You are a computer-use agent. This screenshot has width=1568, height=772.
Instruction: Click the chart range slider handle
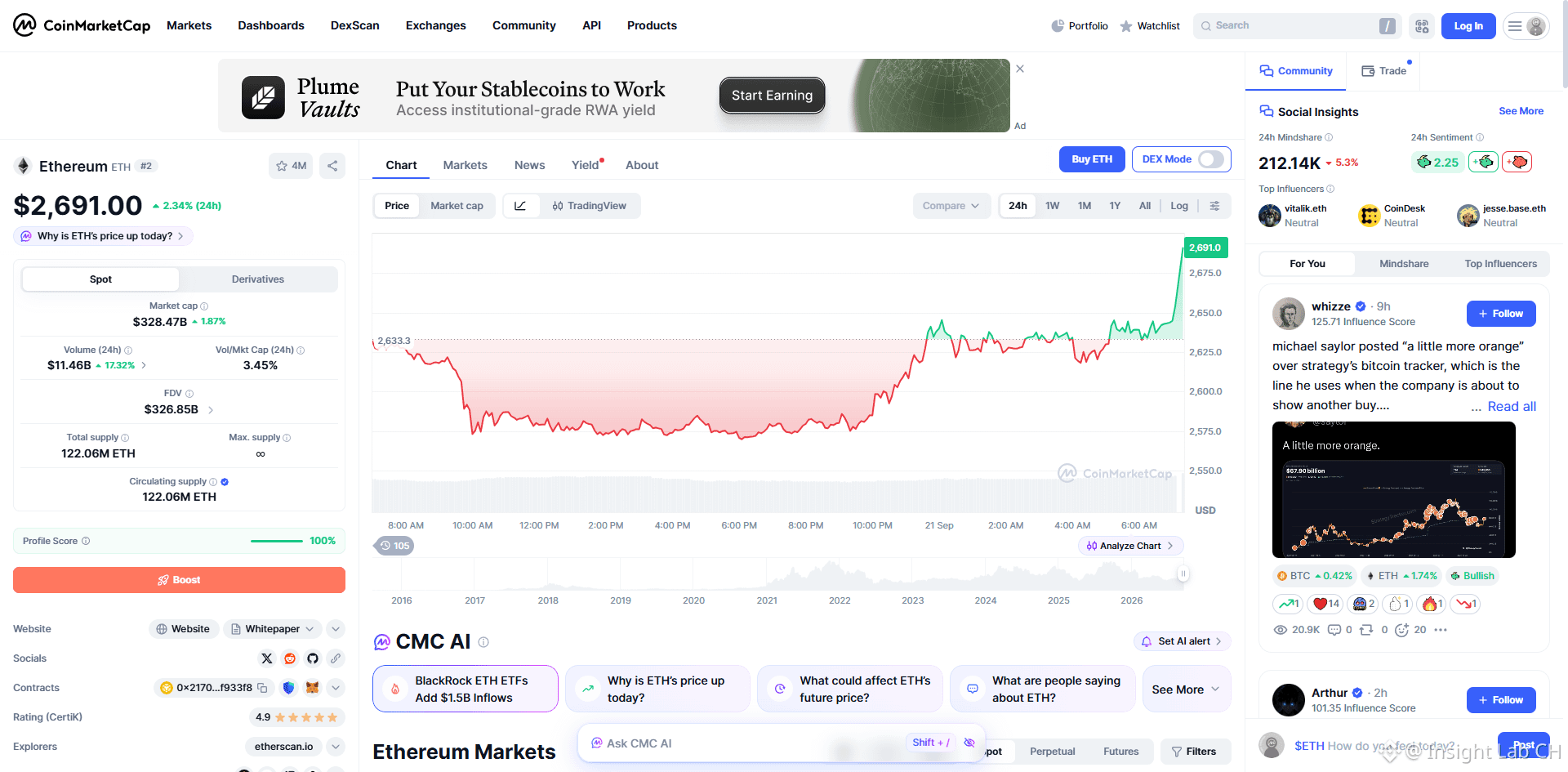coord(1183,574)
